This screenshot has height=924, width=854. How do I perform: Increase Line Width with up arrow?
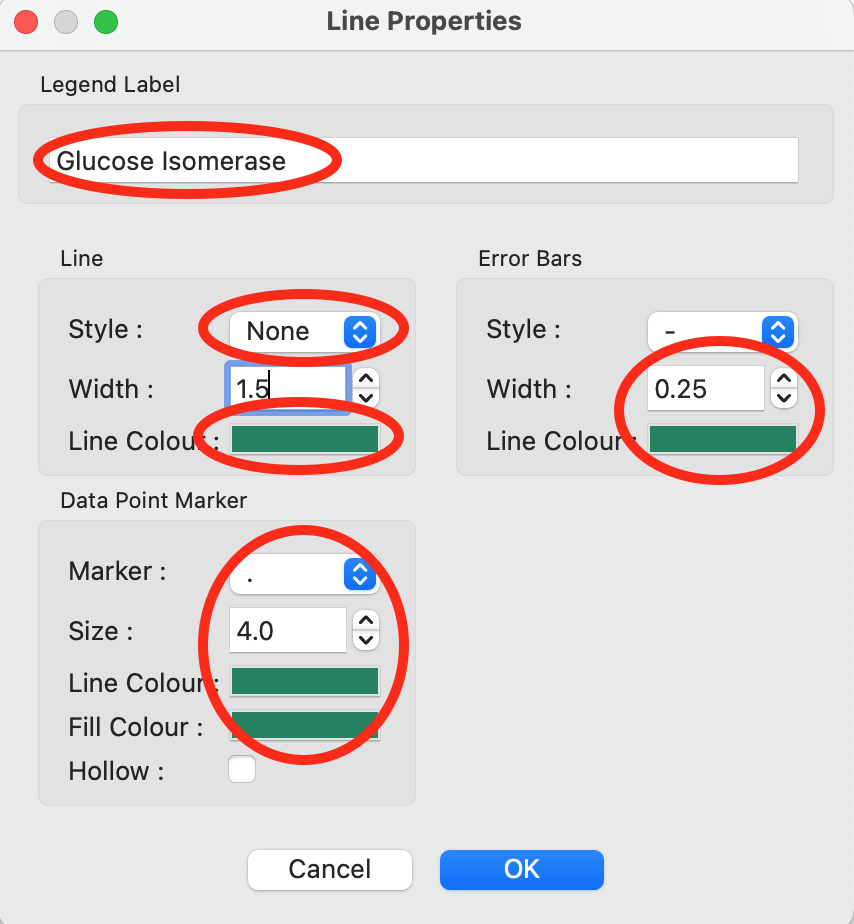(x=367, y=379)
